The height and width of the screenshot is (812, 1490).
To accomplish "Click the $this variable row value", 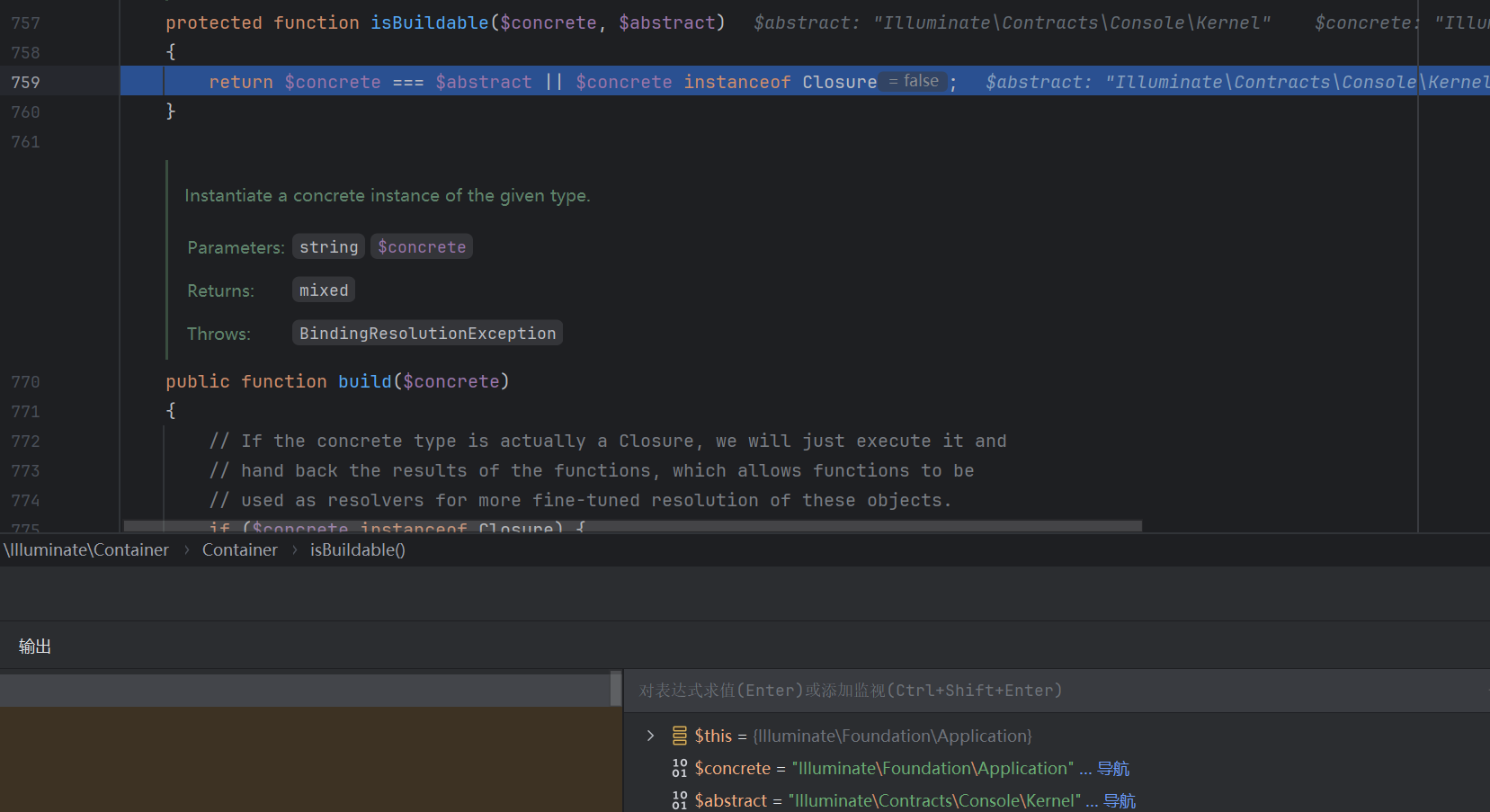I will tap(892, 736).
